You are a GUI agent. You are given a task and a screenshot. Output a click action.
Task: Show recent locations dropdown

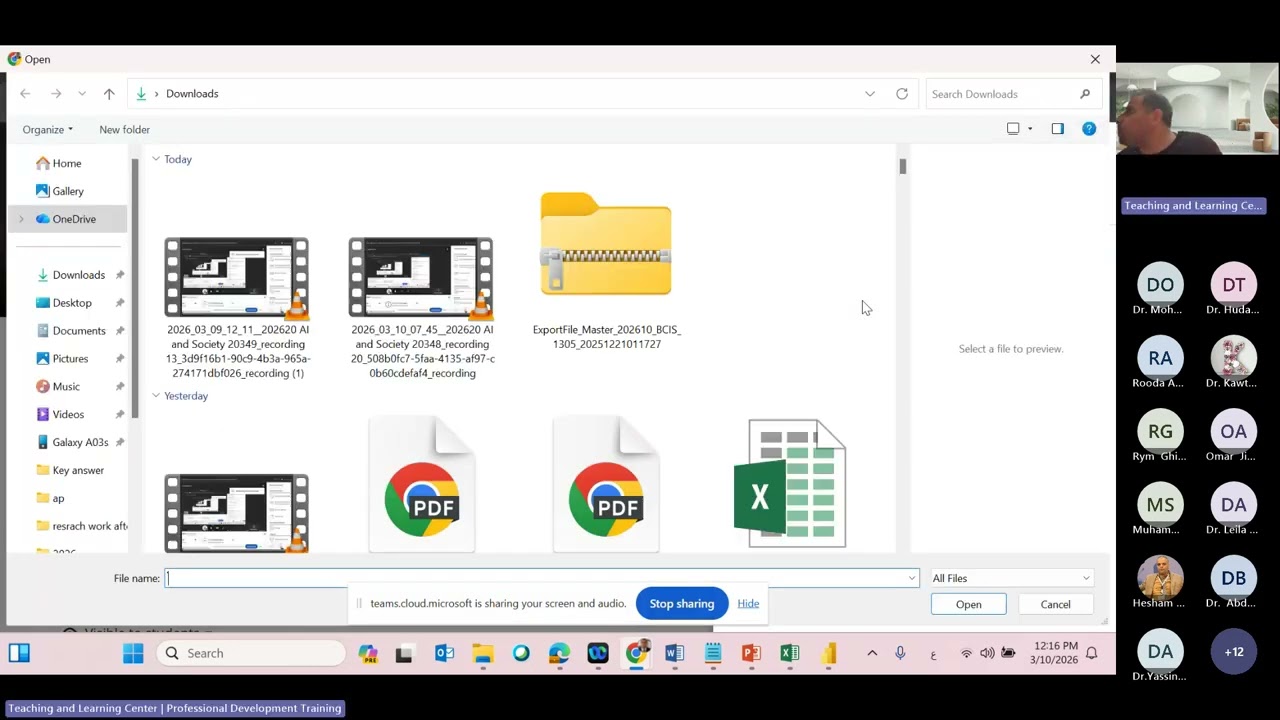pos(82,94)
